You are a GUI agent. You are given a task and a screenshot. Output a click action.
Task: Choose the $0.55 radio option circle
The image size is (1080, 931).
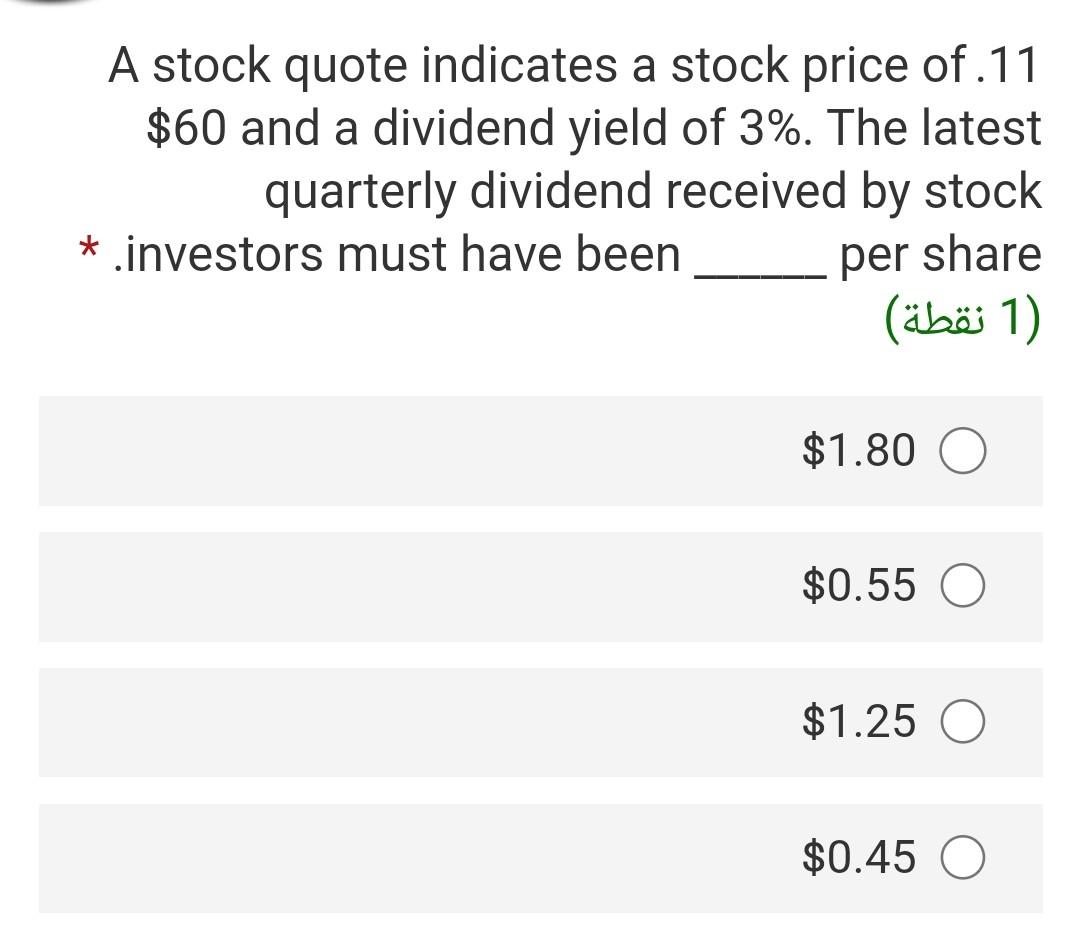[x=962, y=585]
